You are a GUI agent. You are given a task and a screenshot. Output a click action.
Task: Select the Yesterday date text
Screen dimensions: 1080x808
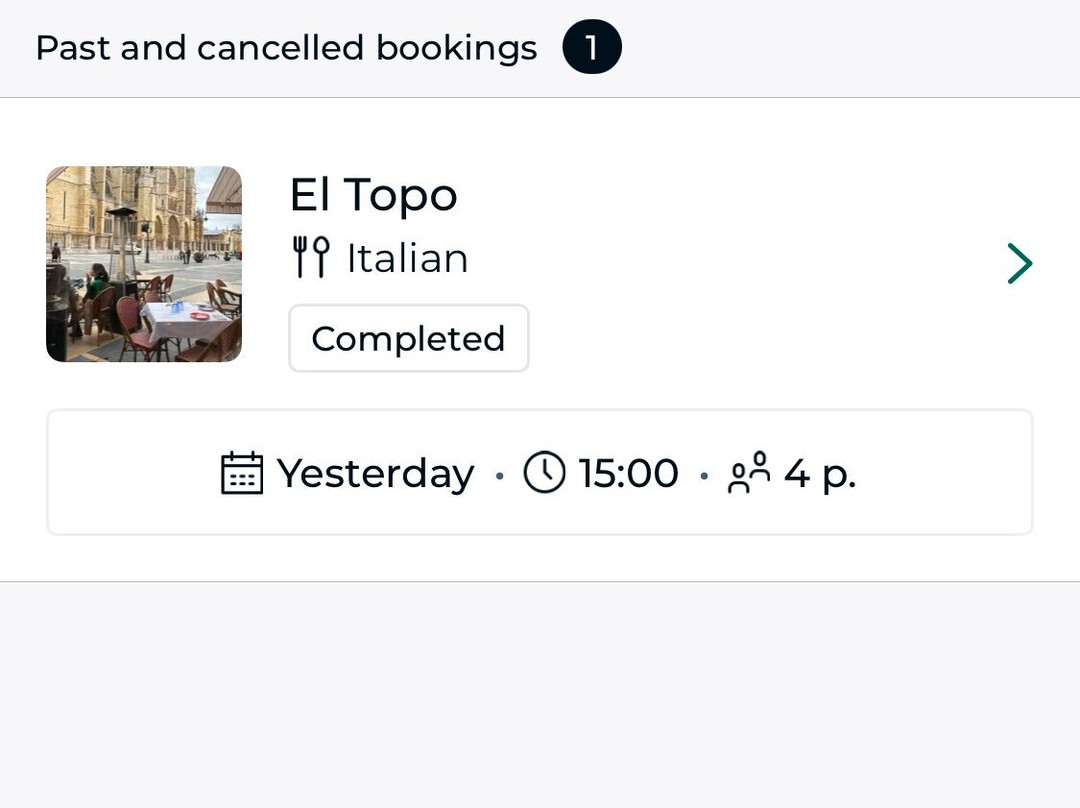(375, 474)
